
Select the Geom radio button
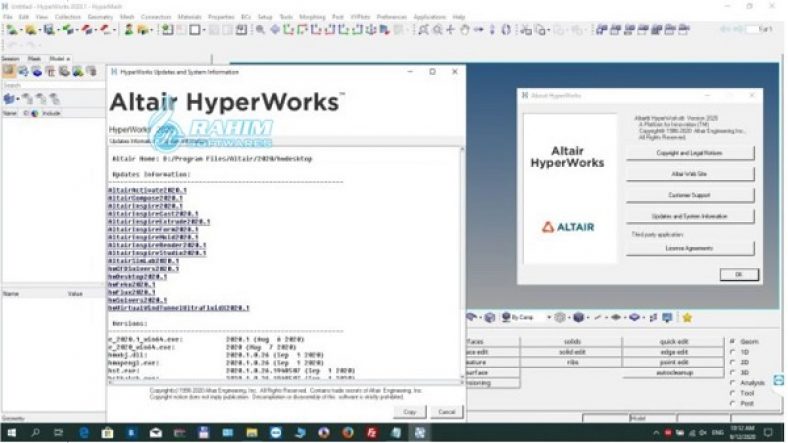point(733,342)
